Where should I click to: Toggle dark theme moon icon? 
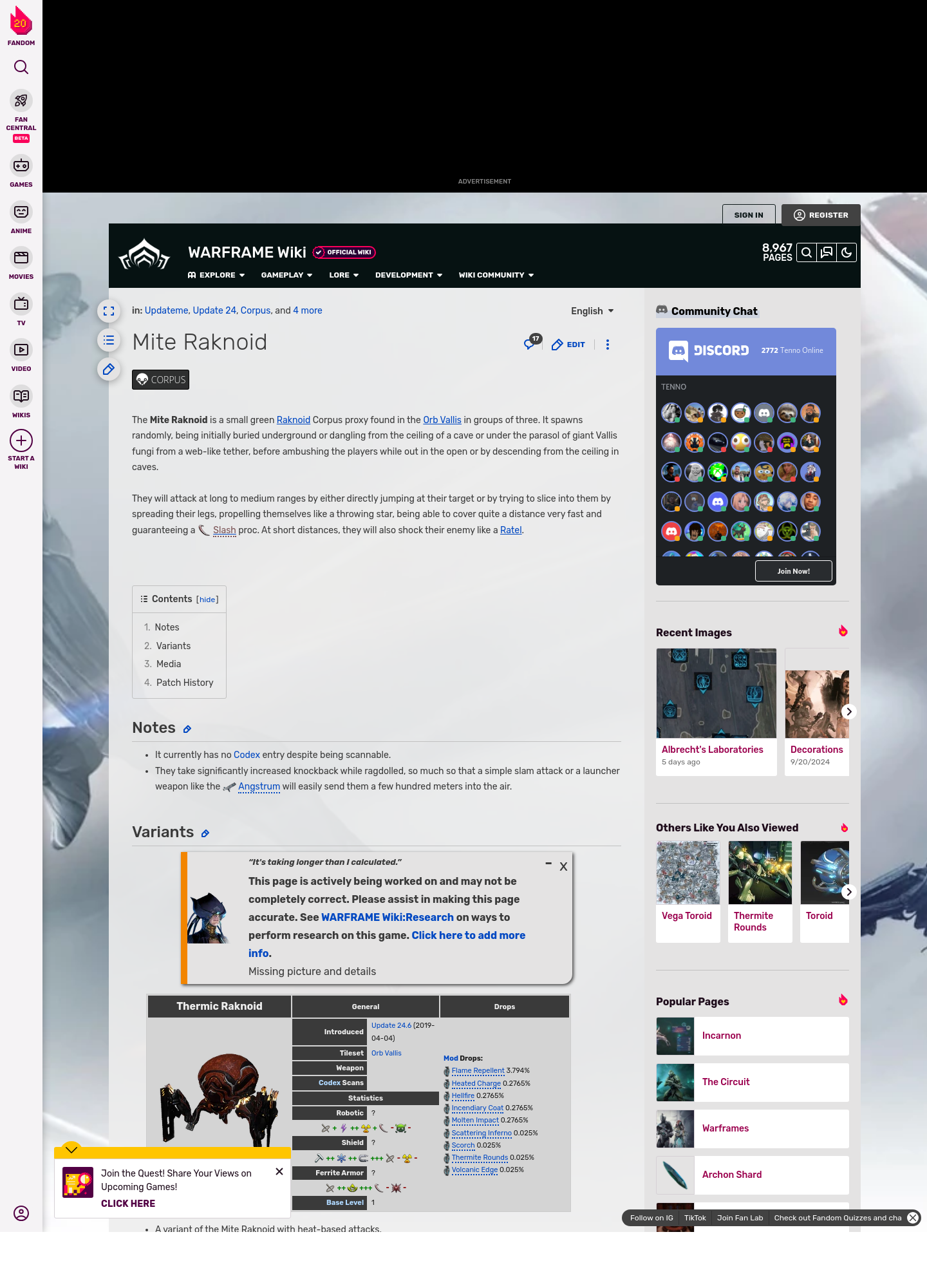click(x=847, y=252)
